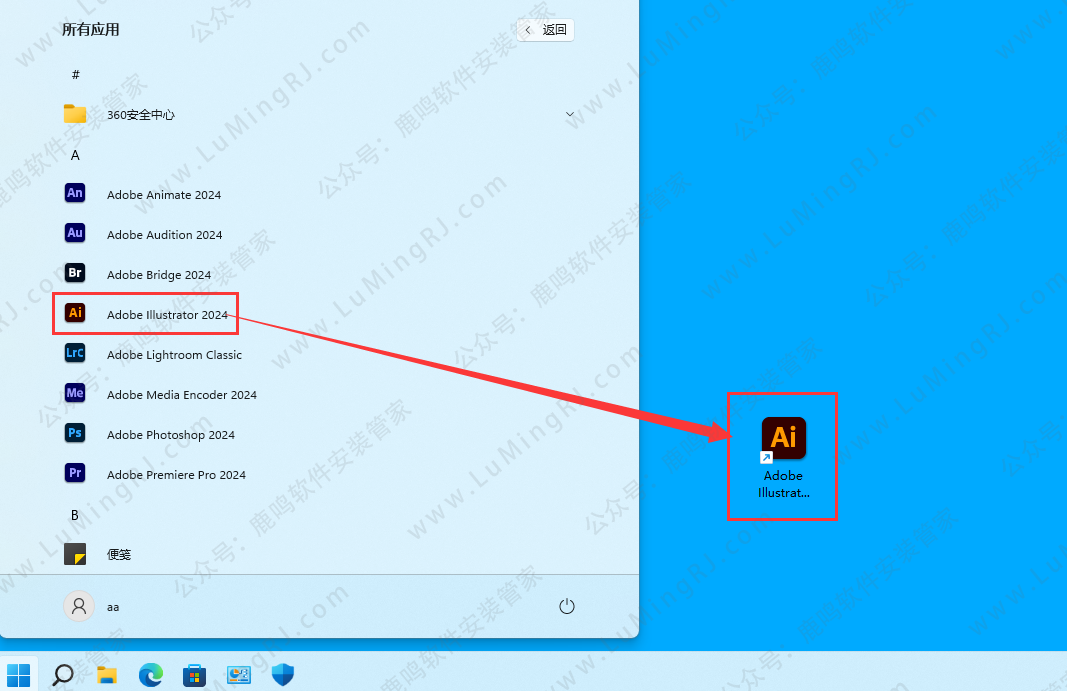Viewport: 1067px width, 691px height.
Task: Click the 'Adobe Lightroom Classic' label
Action: click(x=174, y=355)
